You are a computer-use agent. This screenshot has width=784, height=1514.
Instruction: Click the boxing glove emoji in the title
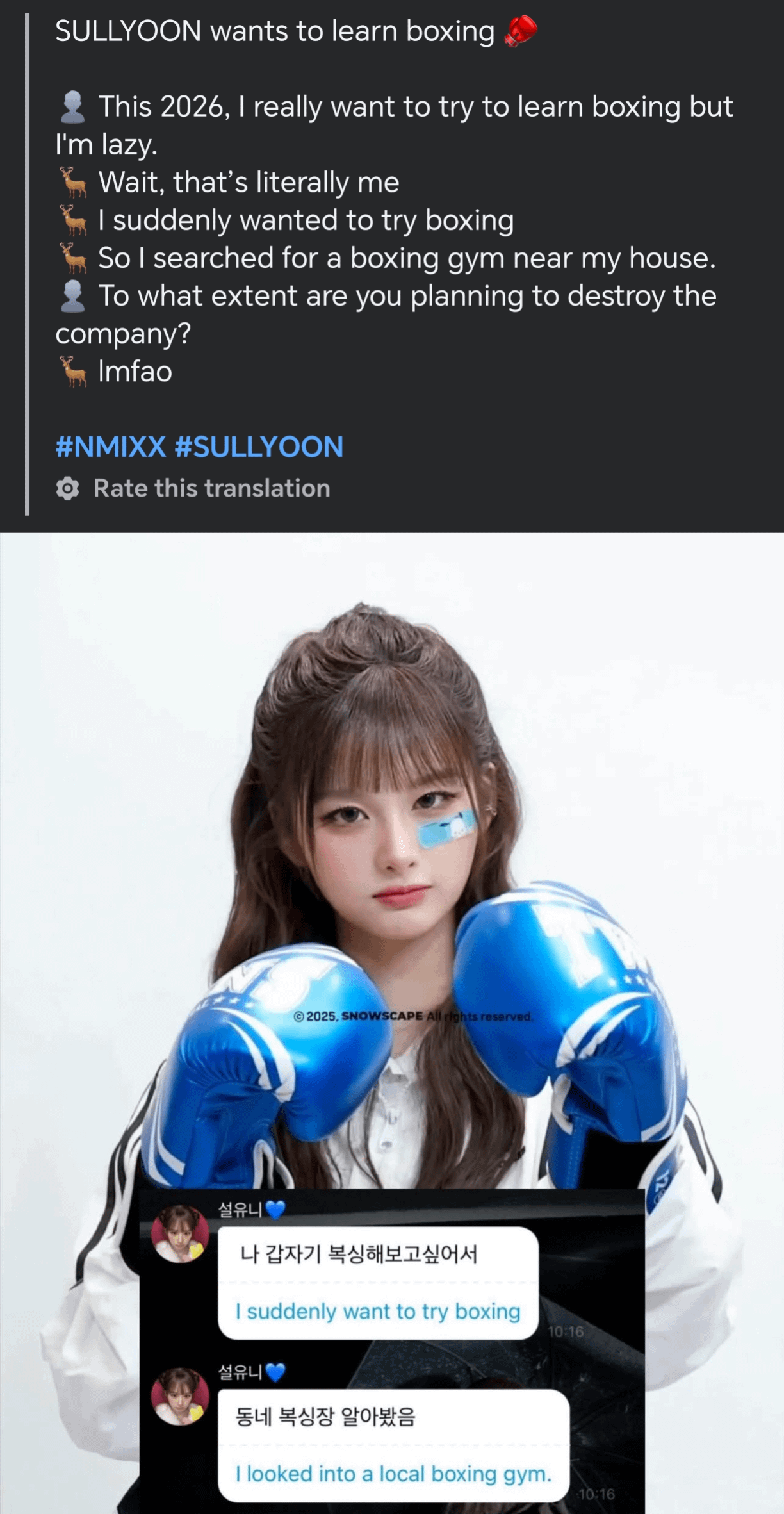coord(521,31)
